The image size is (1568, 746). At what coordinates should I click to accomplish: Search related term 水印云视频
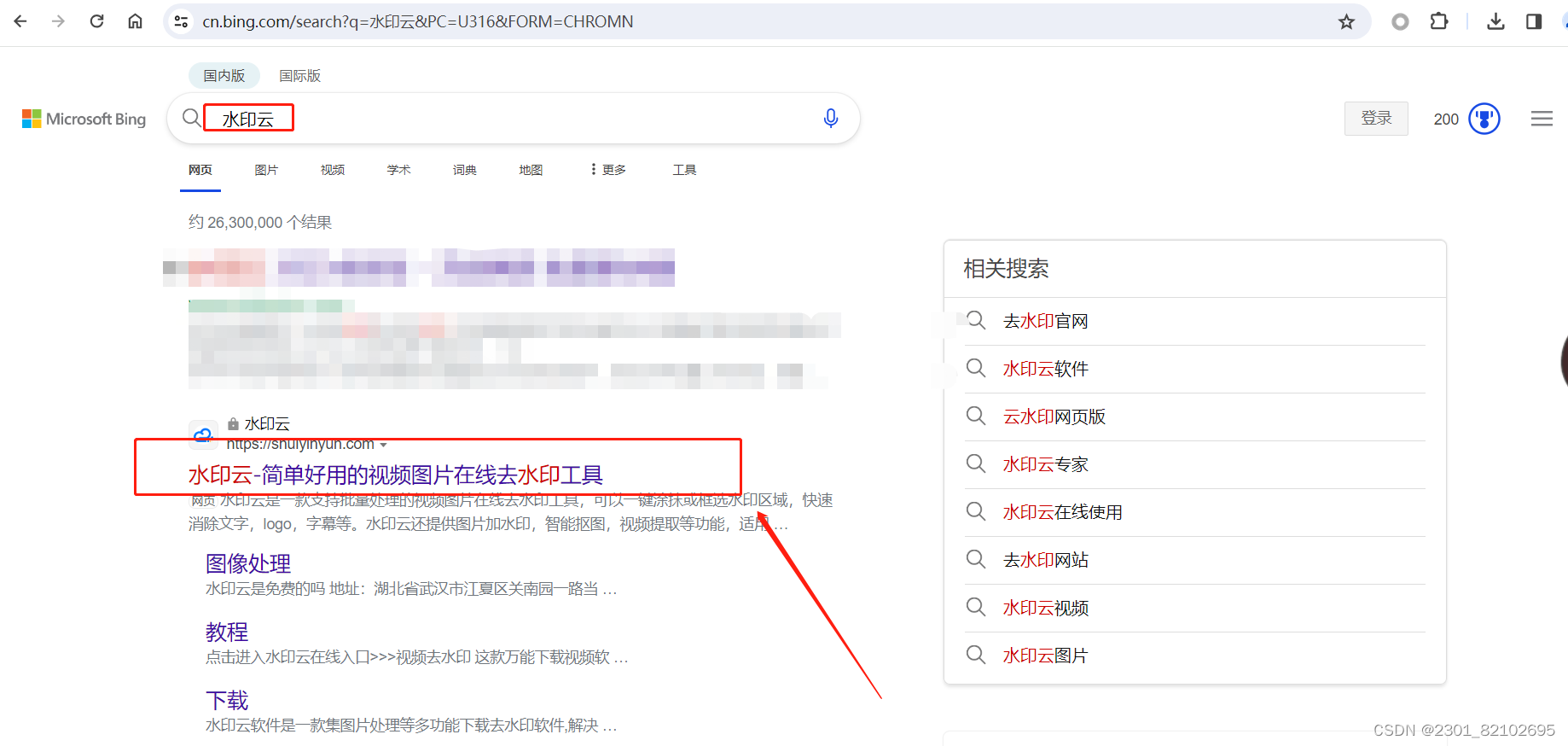click(1046, 608)
